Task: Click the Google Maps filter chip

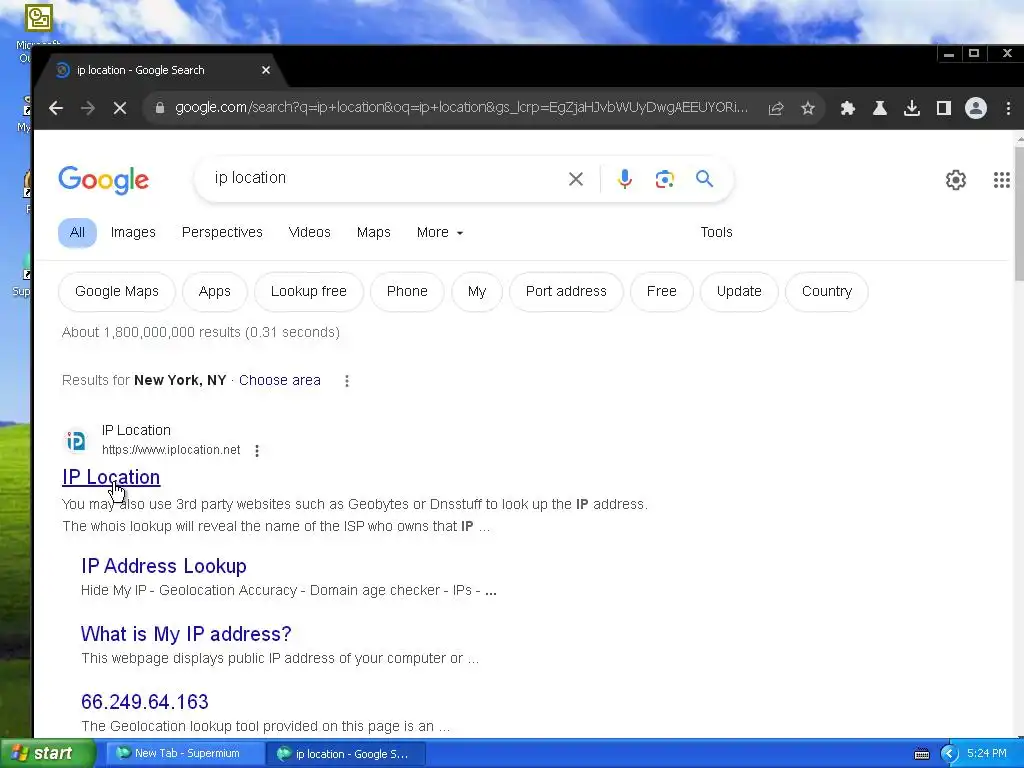Action: (x=117, y=291)
